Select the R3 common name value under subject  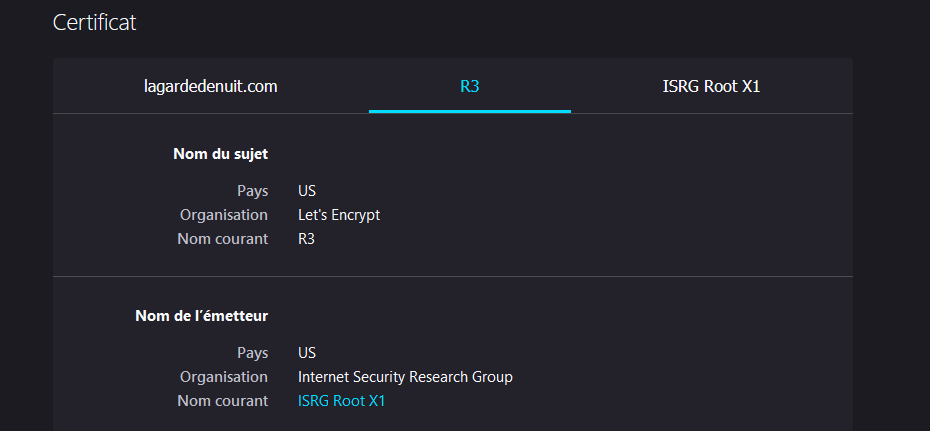pyautogui.click(x=307, y=239)
